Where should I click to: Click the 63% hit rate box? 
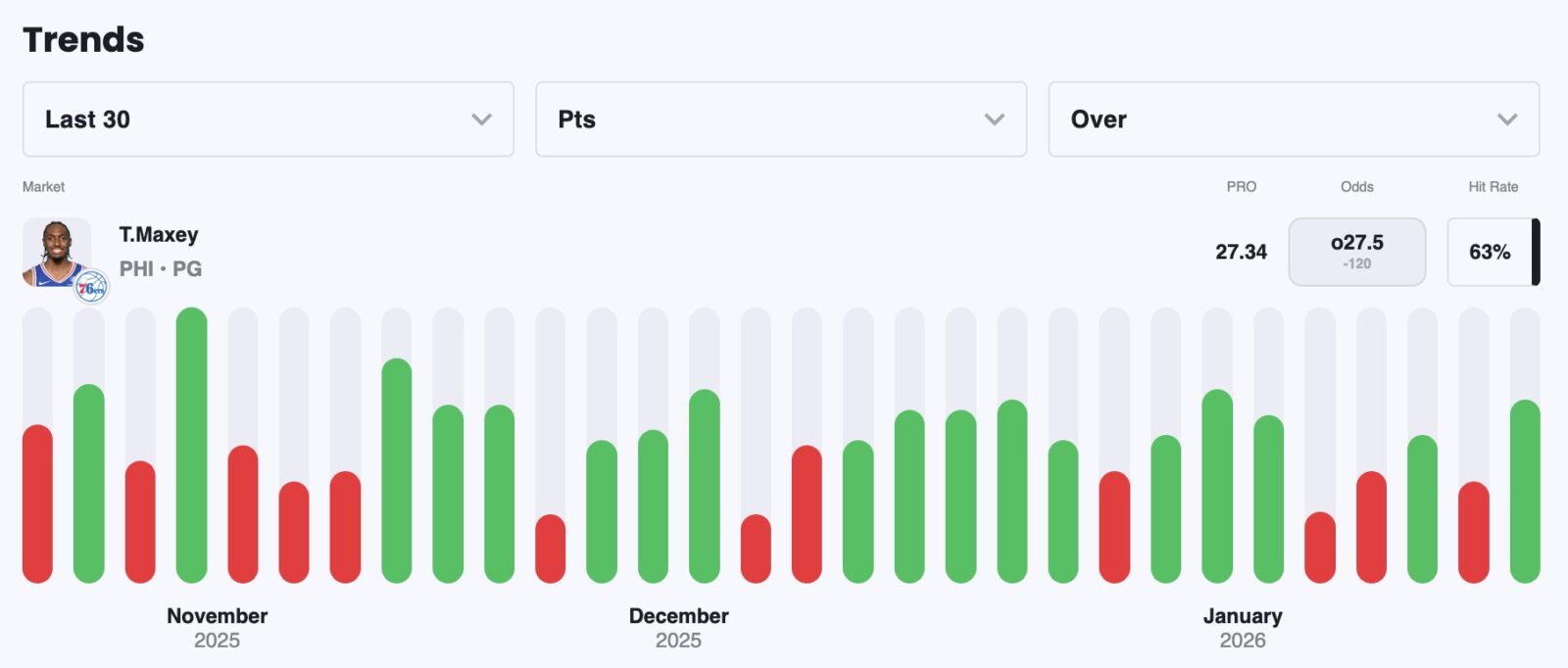(x=1489, y=252)
